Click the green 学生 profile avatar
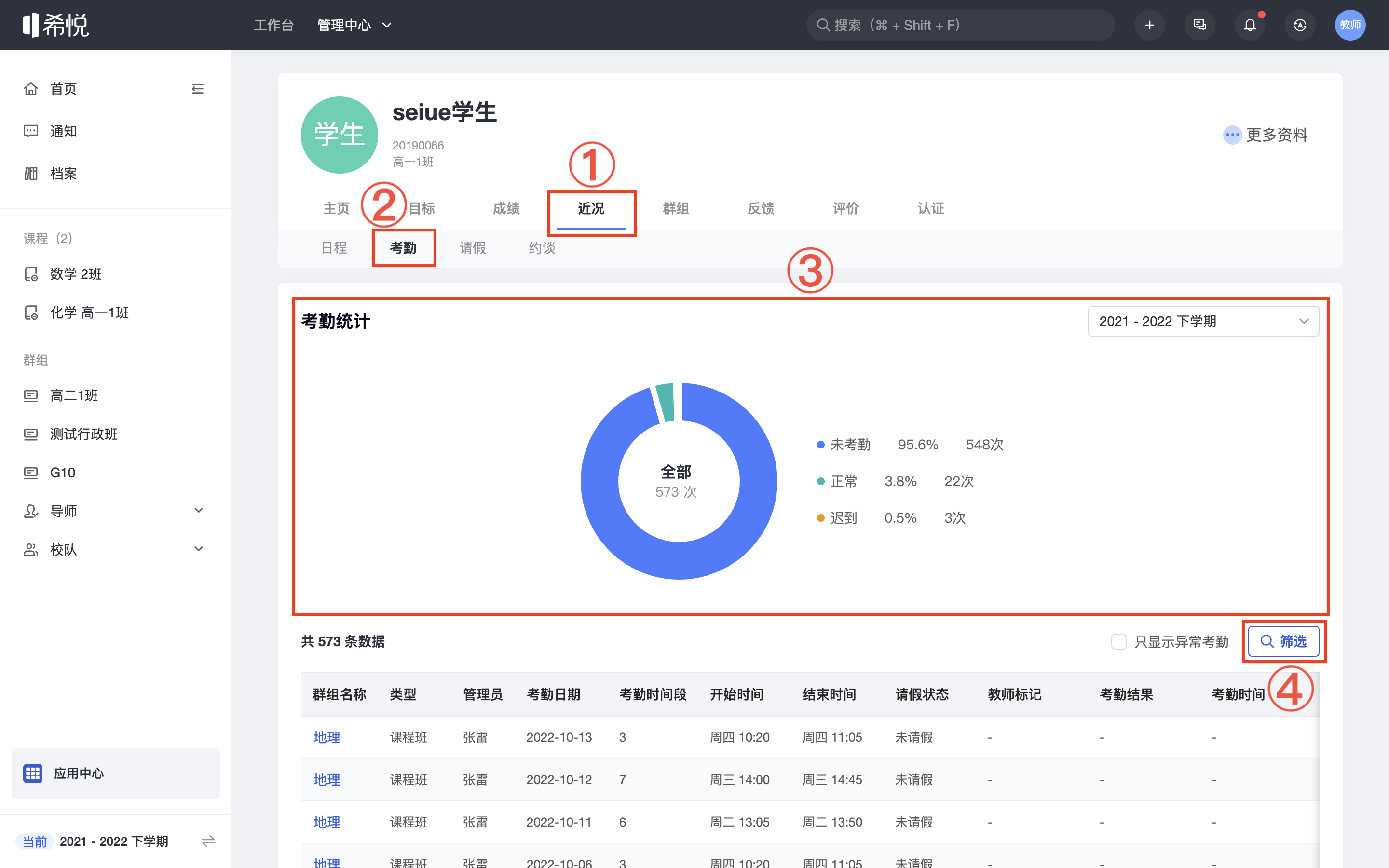The image size is (1389, 868). pyautogui.click(x=339, y=135)
